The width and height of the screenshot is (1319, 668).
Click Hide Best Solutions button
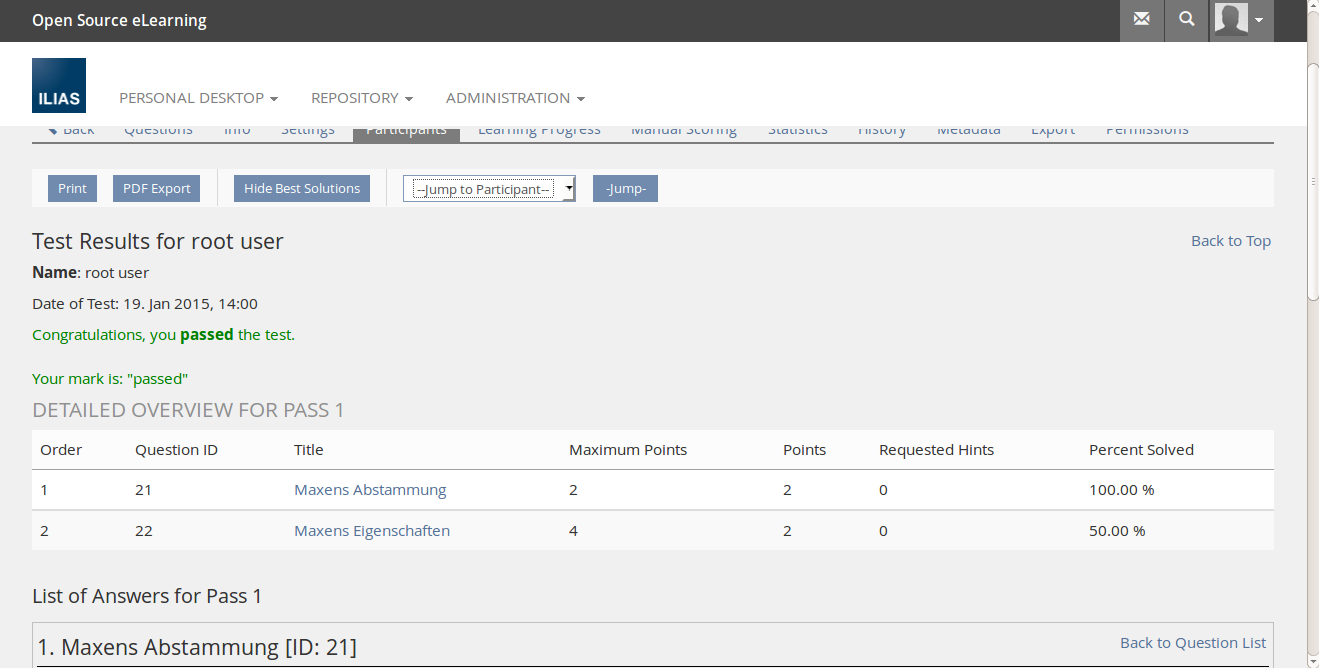point(302,189)
